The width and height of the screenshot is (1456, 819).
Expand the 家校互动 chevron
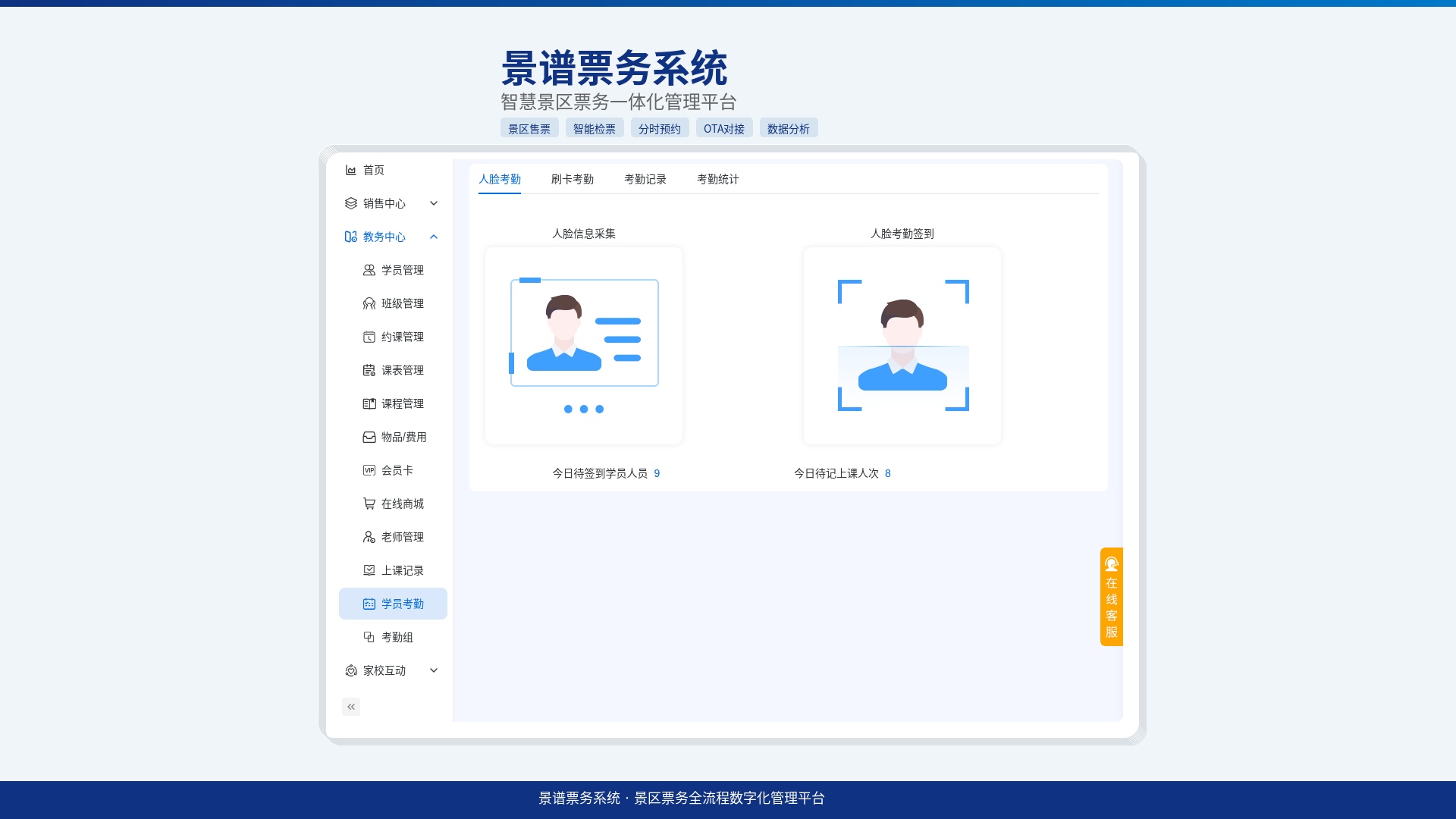(x=434, y=670)
